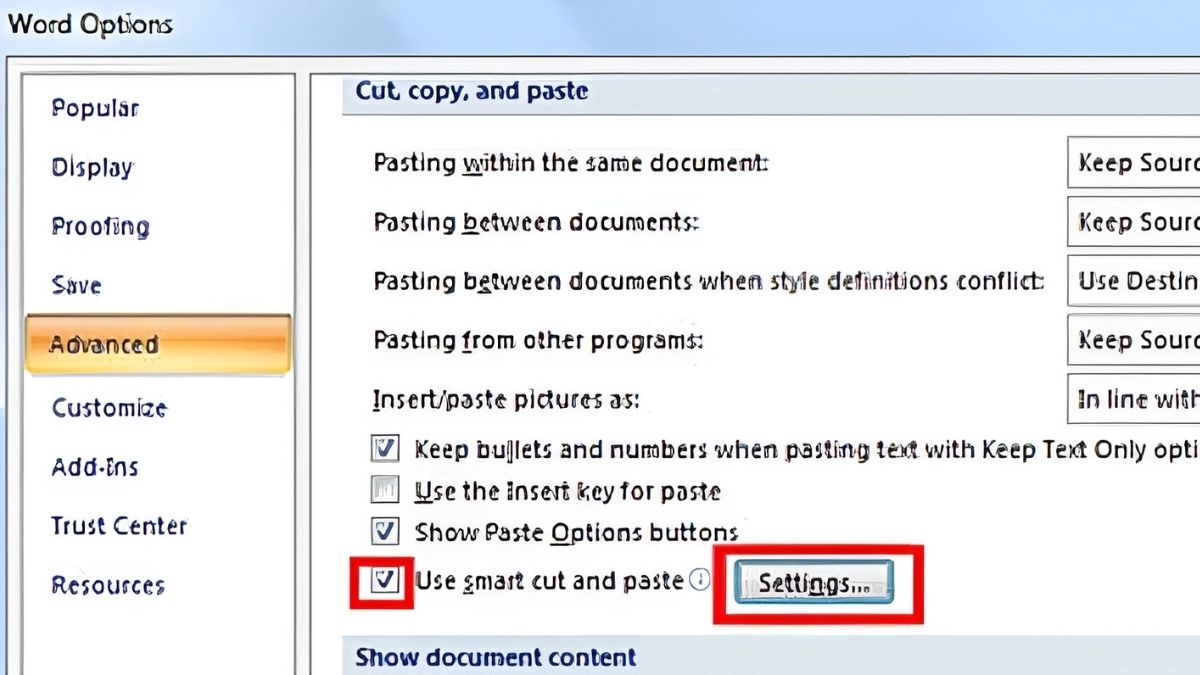This screenshot has width=1200, height=675.
Task: Click the info icon beside smart cut and paste
Action: pyautogui.click(x=700, y=580)
